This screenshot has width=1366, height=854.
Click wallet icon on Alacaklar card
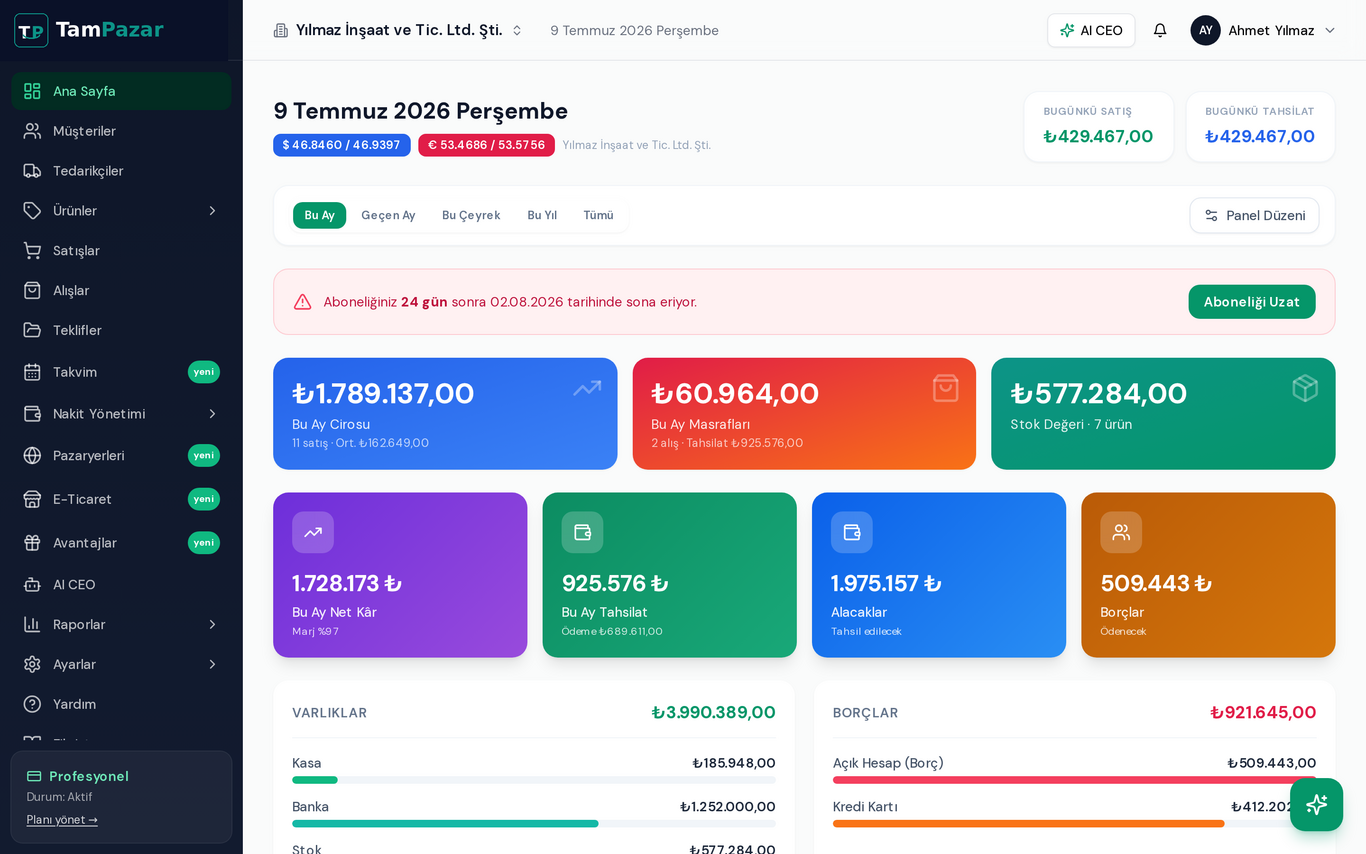852,532
